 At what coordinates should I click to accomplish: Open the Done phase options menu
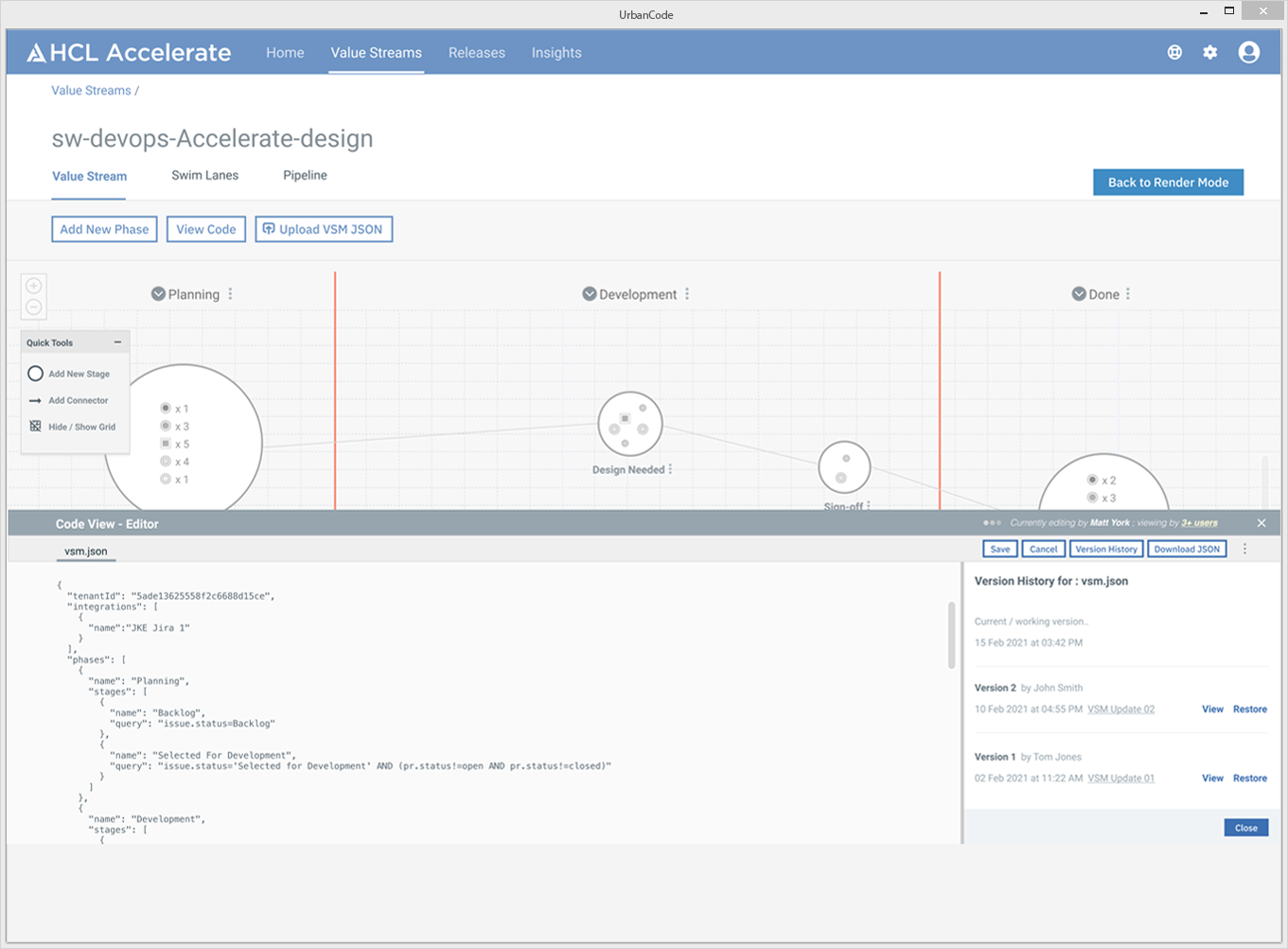tap(1128, 294)
